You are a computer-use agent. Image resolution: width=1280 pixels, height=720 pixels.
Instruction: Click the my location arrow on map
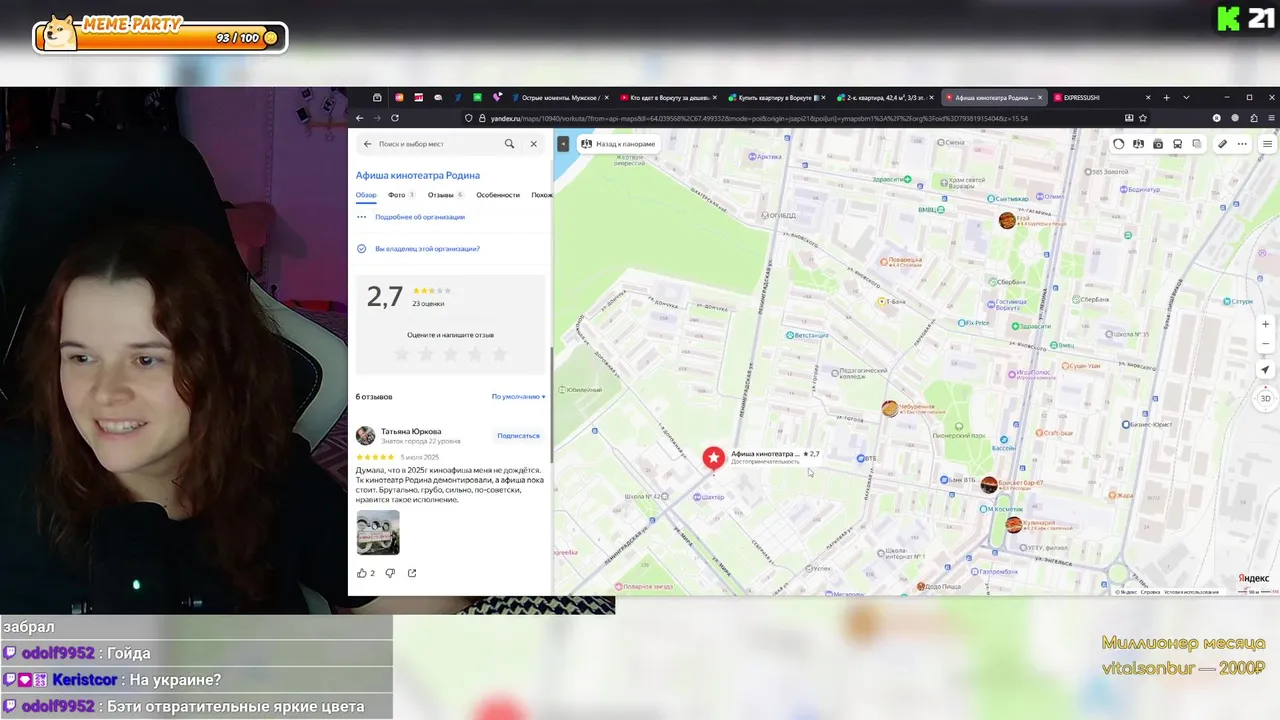coord(1265,370)
